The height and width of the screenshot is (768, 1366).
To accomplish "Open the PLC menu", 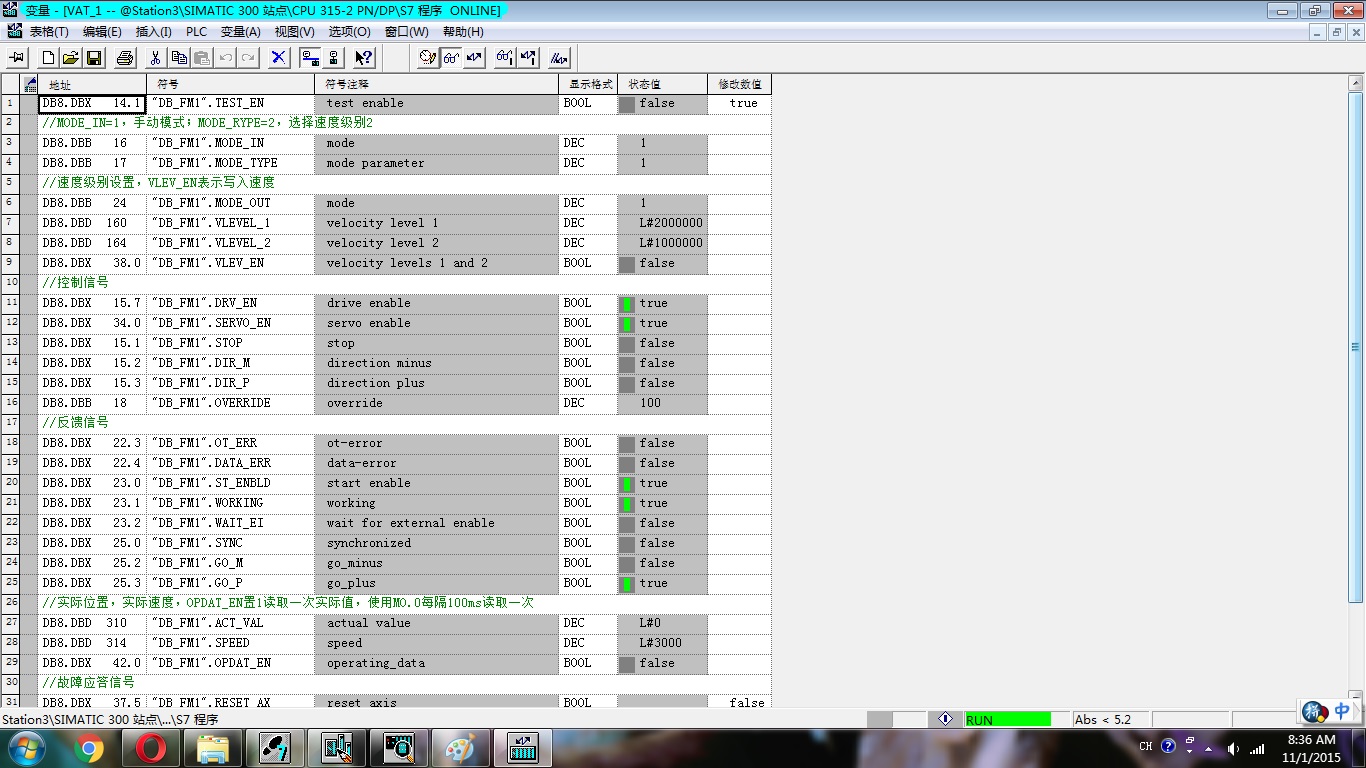I will pyautogui.click(x=196, y=32).
